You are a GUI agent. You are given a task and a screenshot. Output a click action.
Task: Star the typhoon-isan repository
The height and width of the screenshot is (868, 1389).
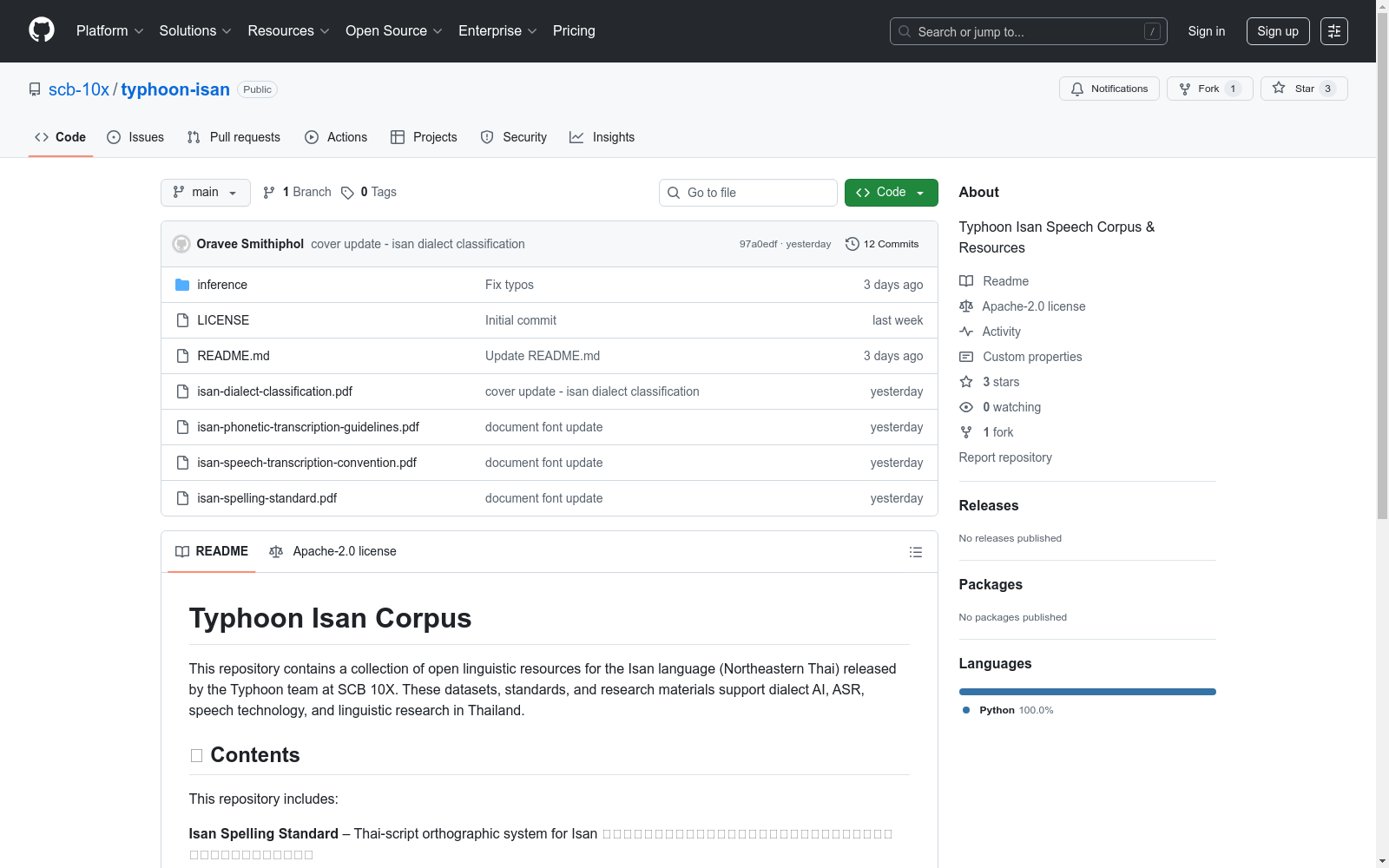1303,89
